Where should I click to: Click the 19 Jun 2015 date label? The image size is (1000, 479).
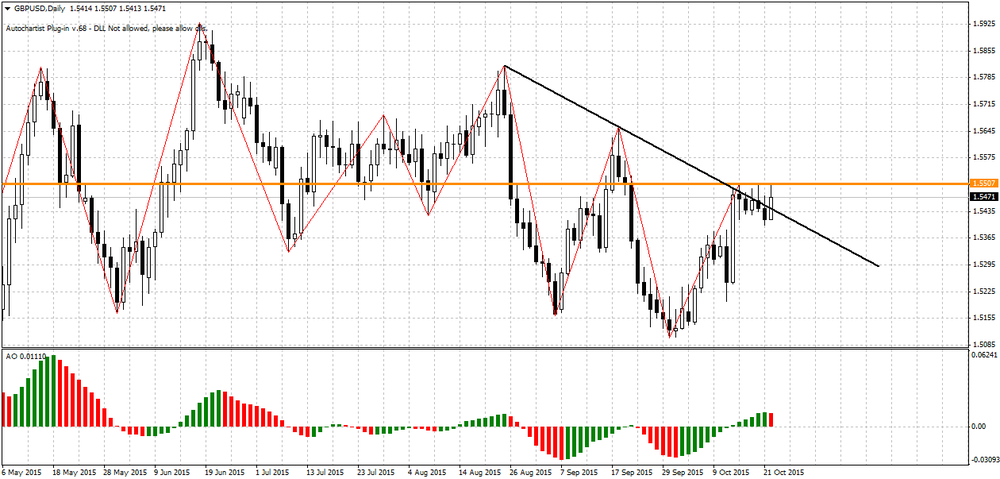(x=220, y=471)
